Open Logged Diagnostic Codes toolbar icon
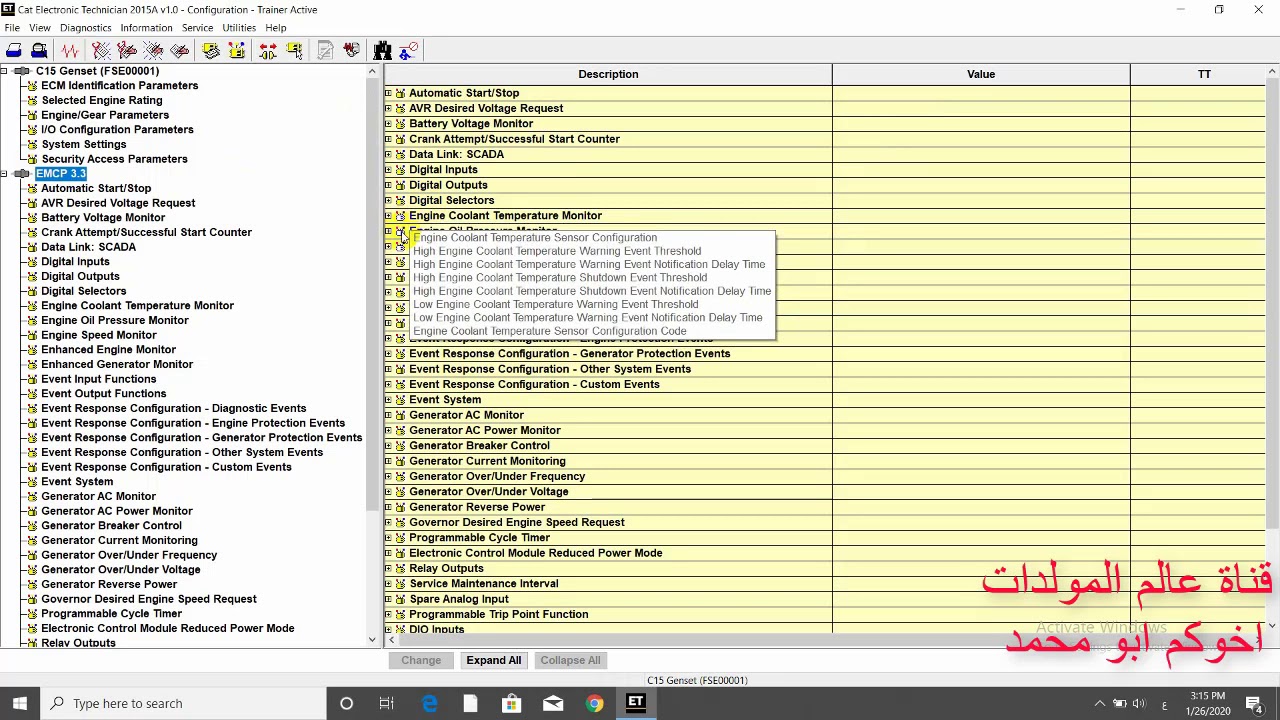This screenshot has width=1280, height=720. coord(127,51)
